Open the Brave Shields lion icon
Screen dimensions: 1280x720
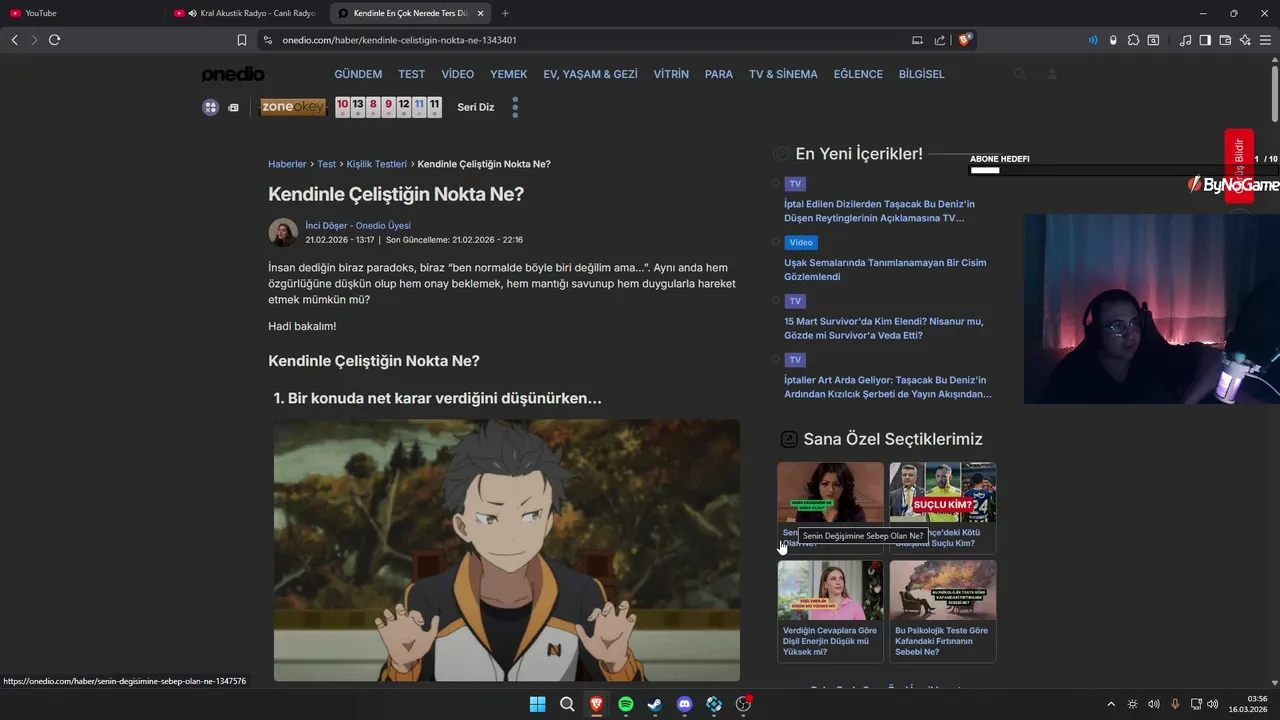tap(965, 40)
